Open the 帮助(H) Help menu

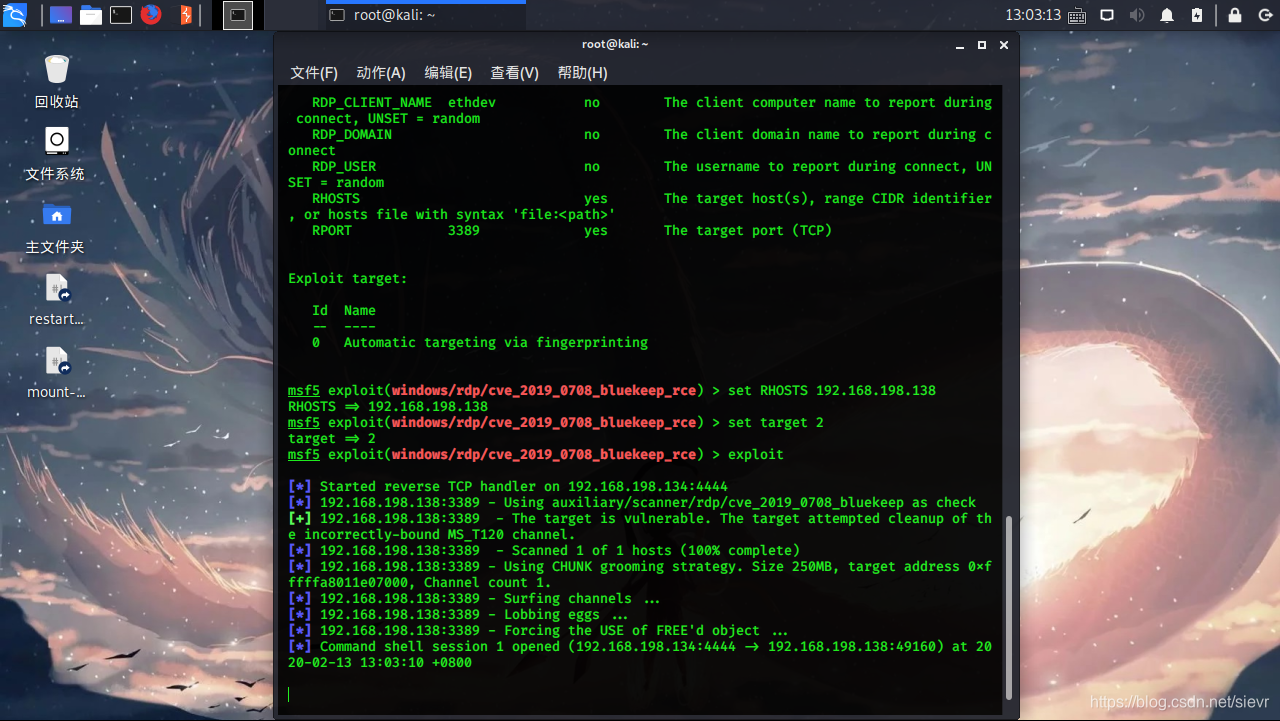click(582, 73)
